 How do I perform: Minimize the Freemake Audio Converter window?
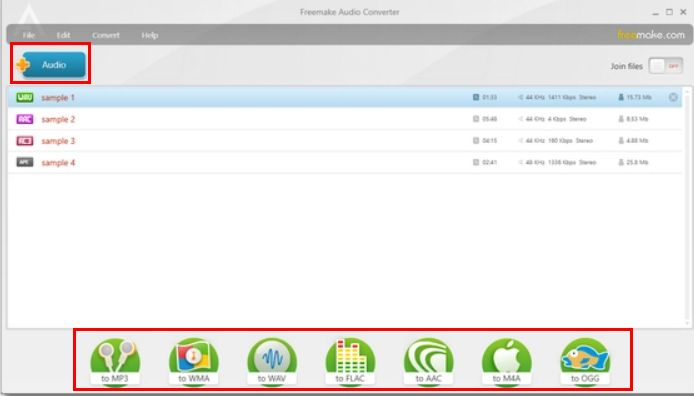point(655,13)
